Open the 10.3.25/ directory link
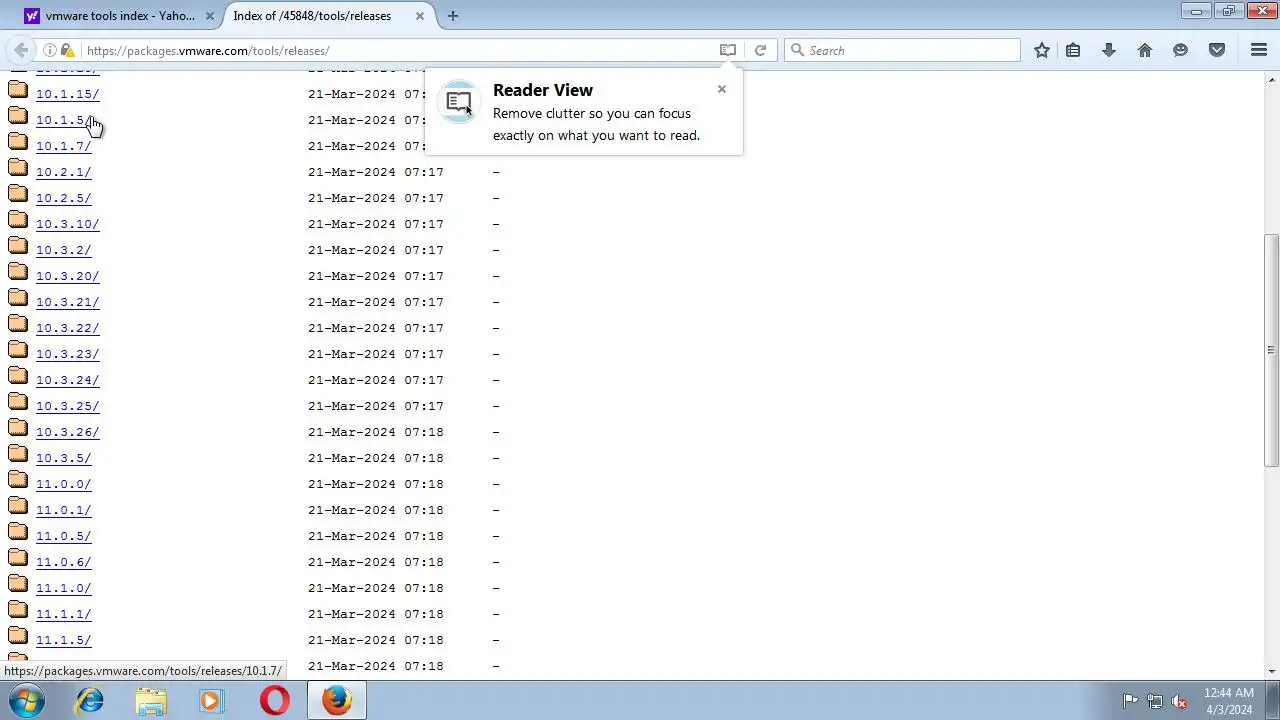 [67, 406]
